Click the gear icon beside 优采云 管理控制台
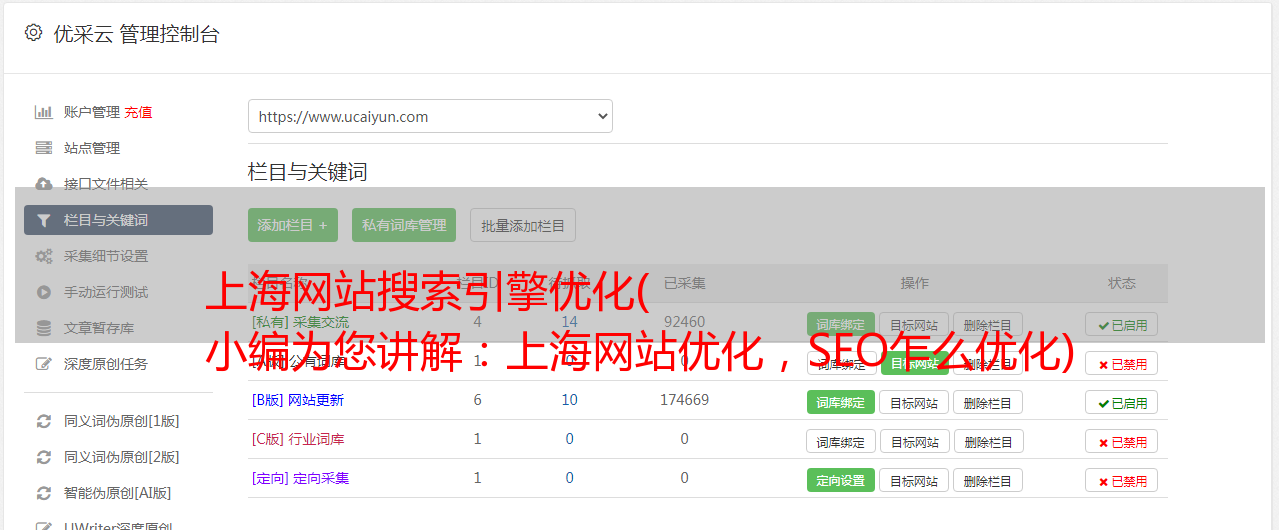The width and height of the screenshot is (1279, 530). coord(33,33)
